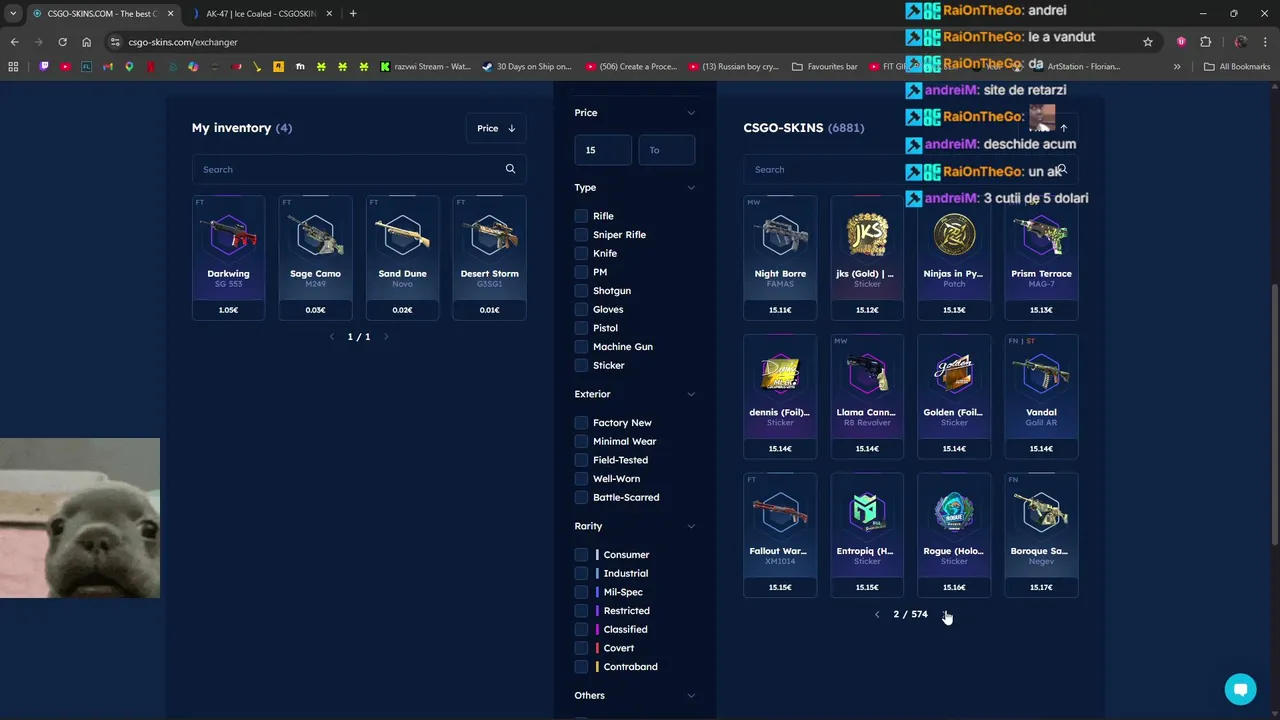
Task: Bookmark this page with star icon
Action: pos(1148,42)
